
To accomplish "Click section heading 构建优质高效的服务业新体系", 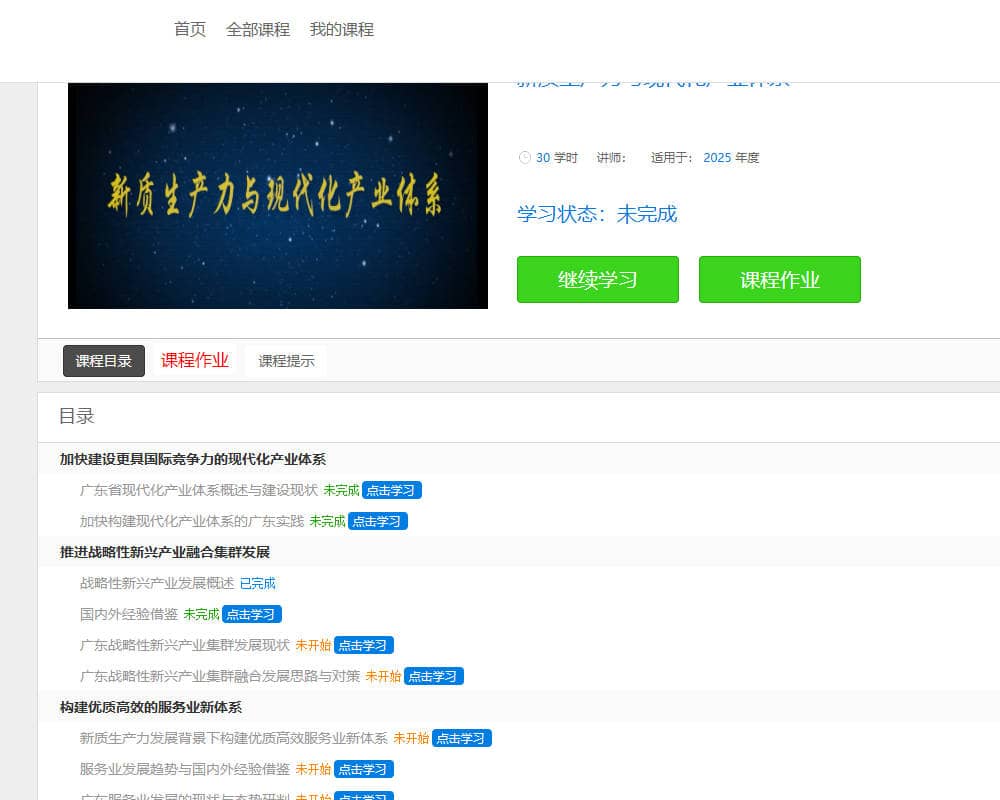I will pyautogui.click(x=151, y=707).
